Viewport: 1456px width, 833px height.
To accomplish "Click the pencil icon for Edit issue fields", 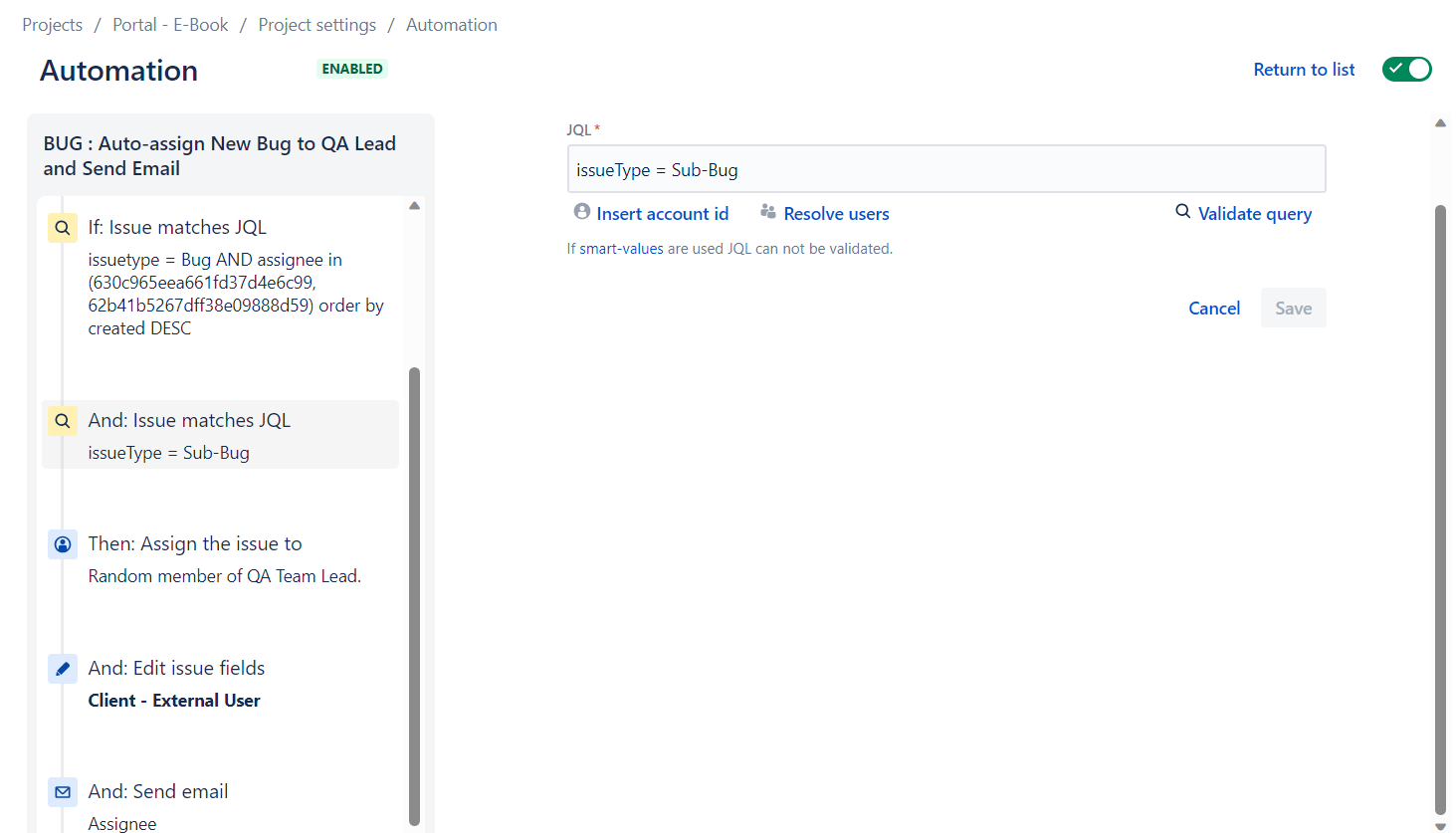I will [63, 669].
